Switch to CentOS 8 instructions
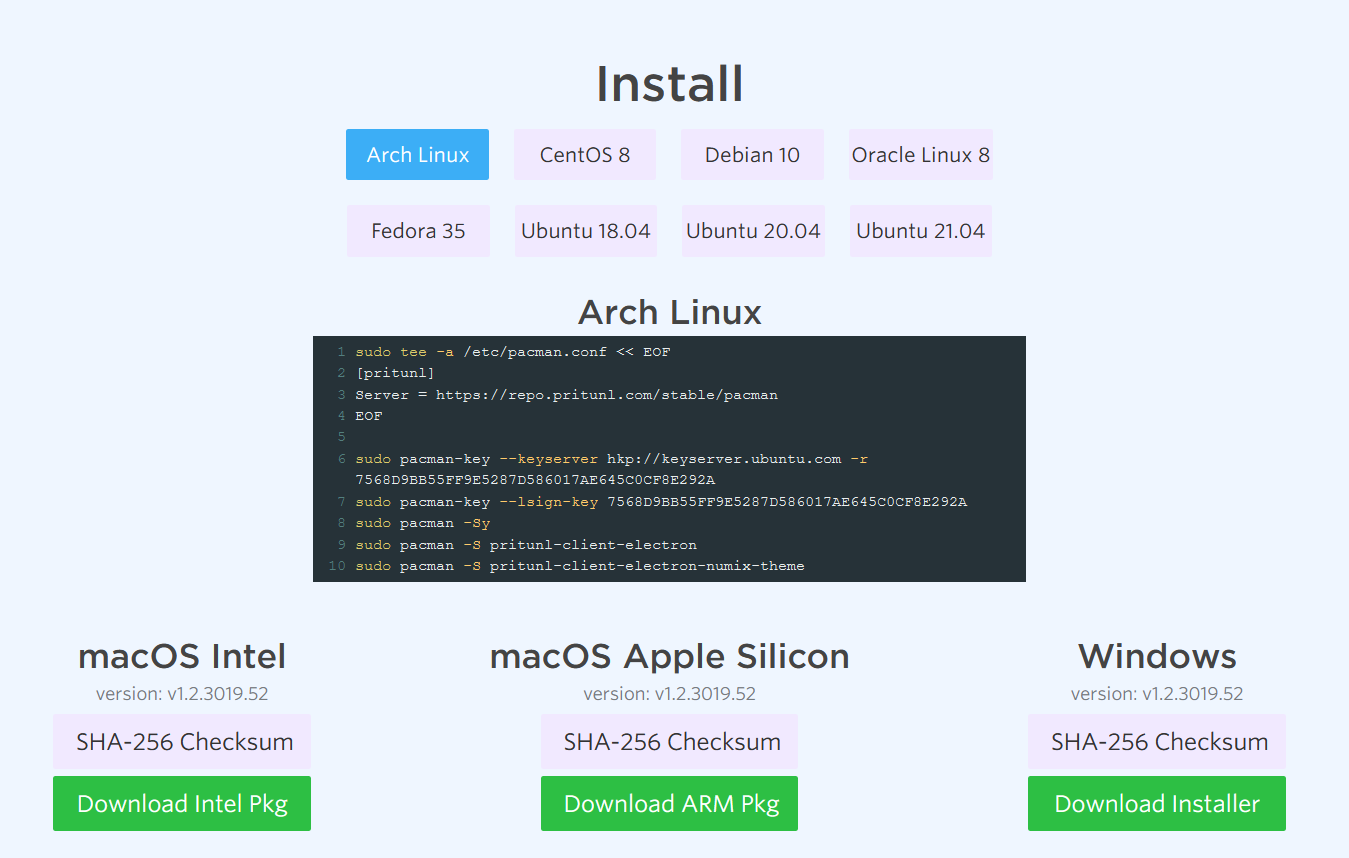1349x858 pixels. 585,155
